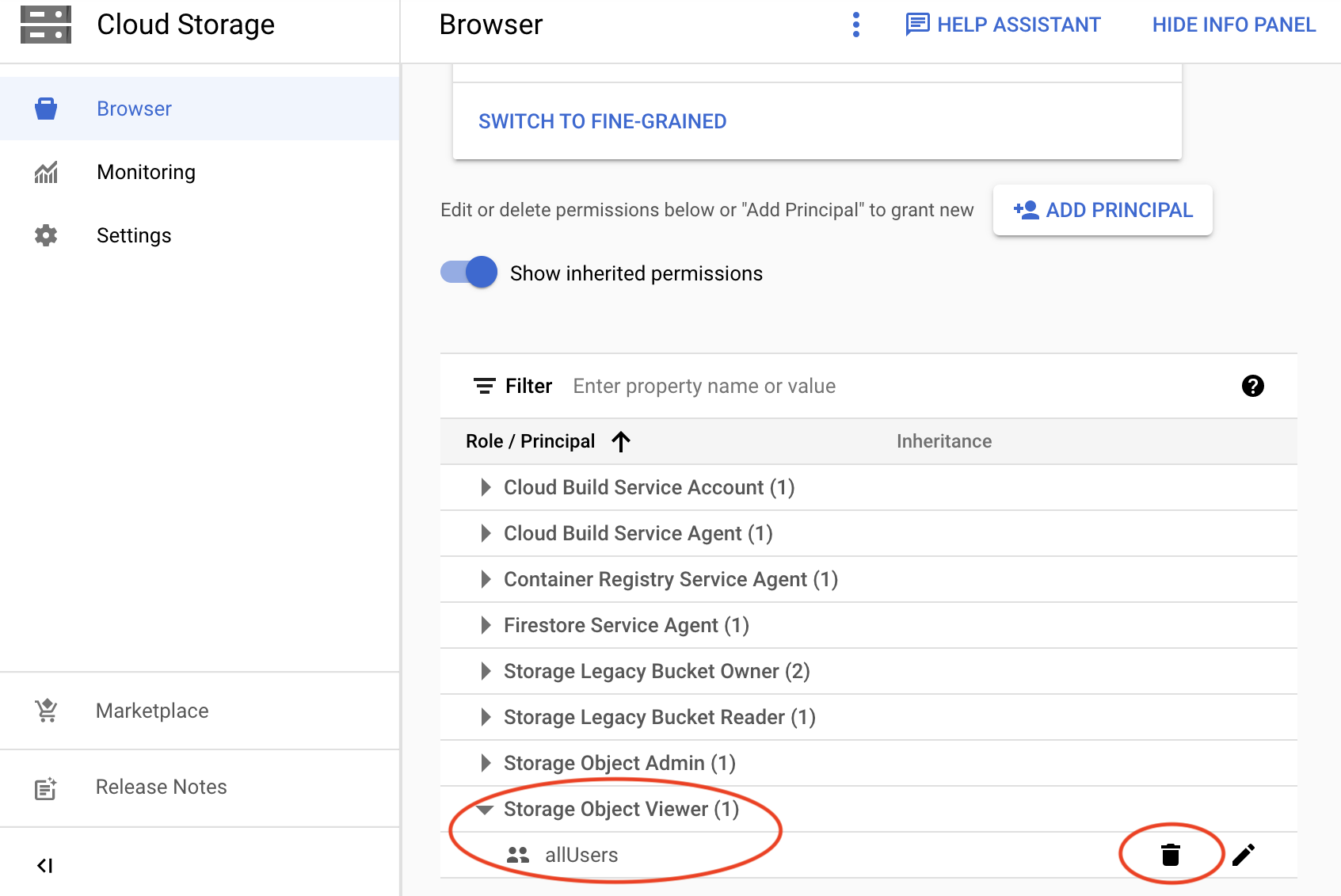Select the allUsers principal row
This screenshot has width=1341, height=896.
[x=868, y=855]
